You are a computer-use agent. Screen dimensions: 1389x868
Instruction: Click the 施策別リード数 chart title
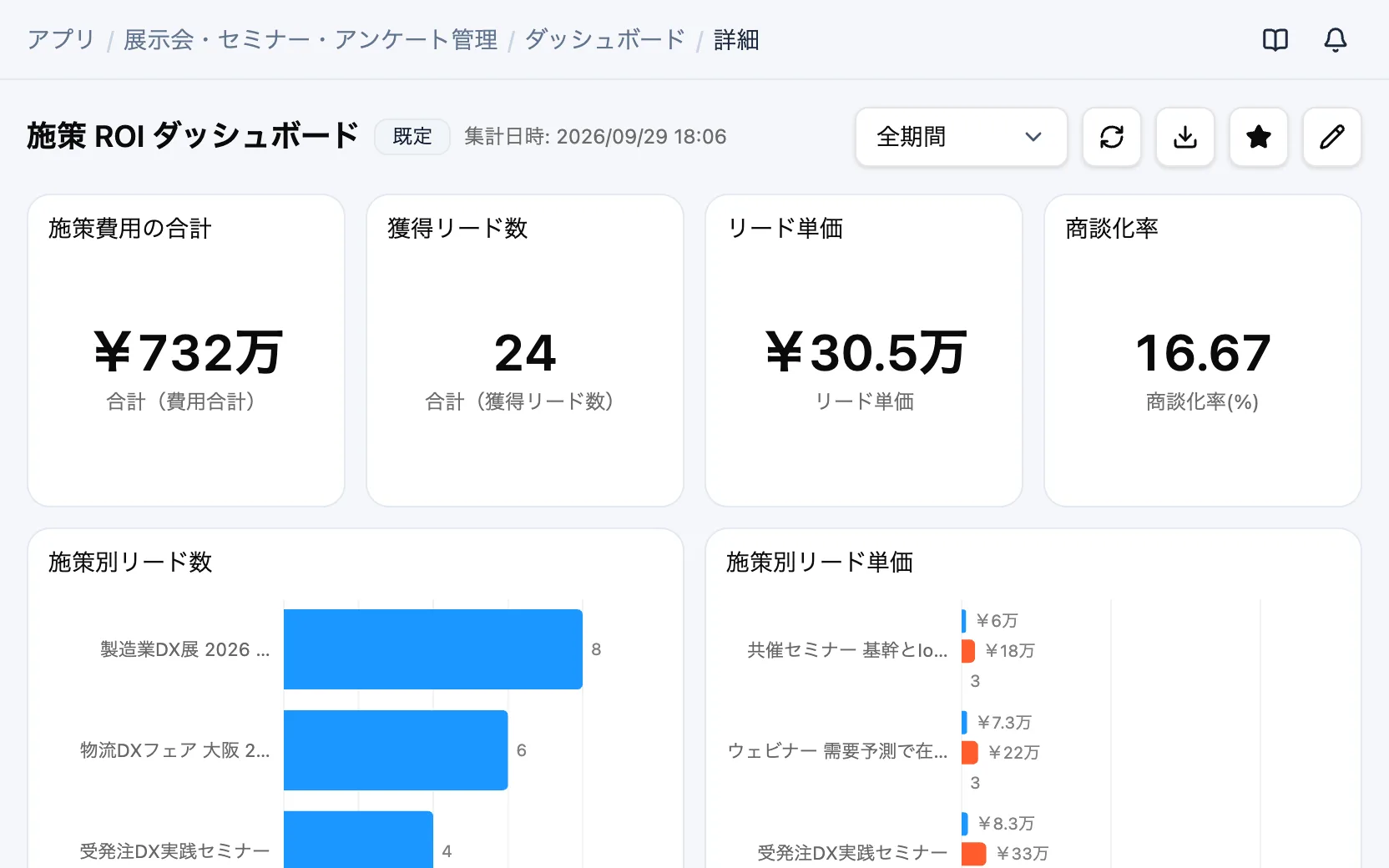pyautogui.click(x=130, y=563)
